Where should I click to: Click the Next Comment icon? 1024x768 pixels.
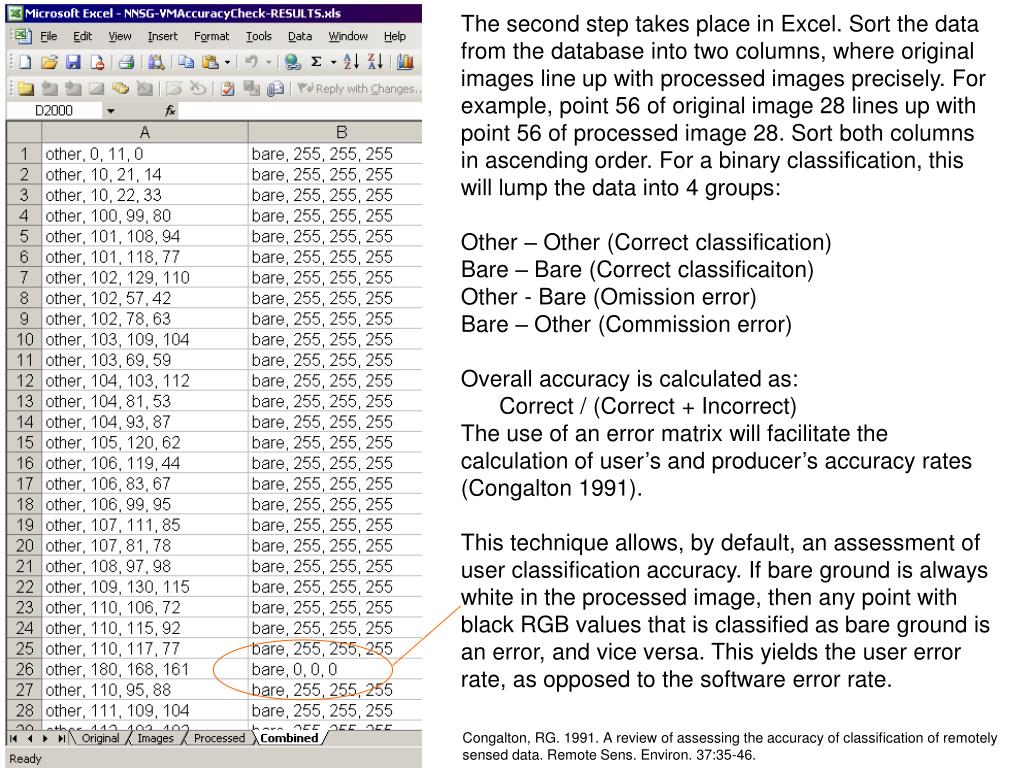click(x=73, y=88)
